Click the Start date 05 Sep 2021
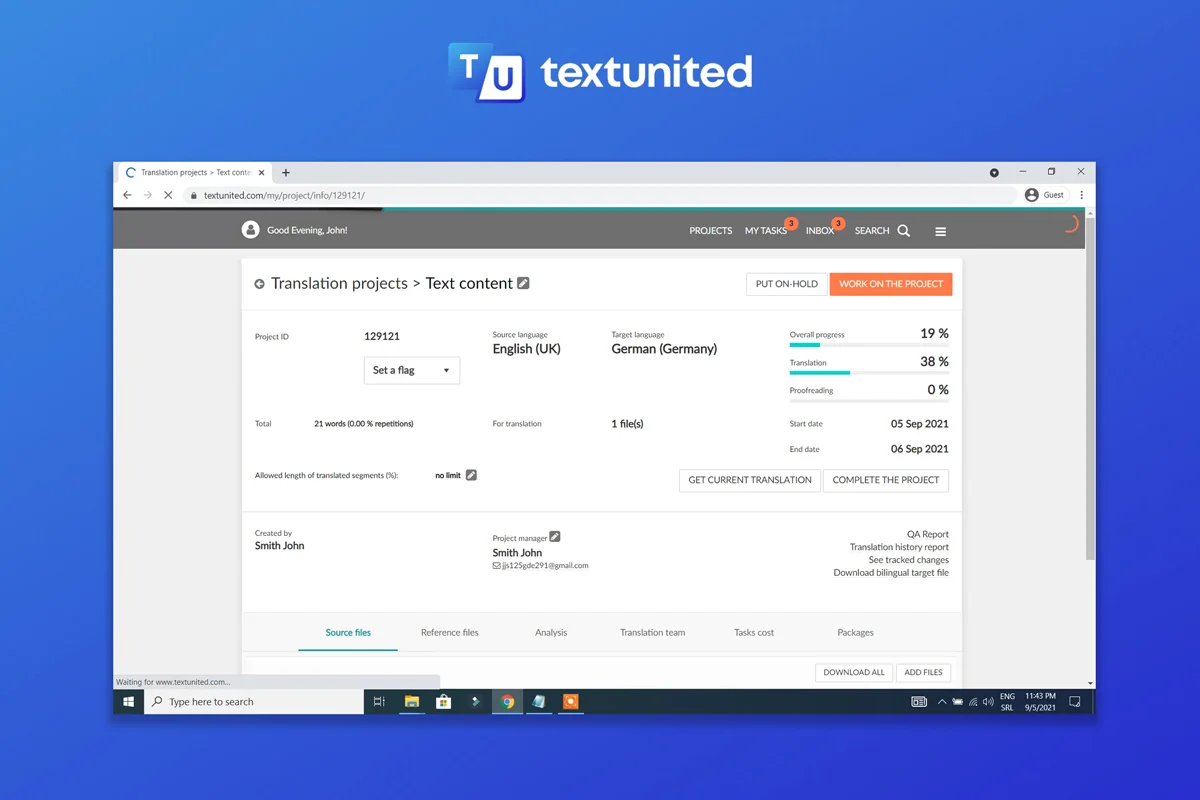The image size is (1200, 800). click(920, 424)
